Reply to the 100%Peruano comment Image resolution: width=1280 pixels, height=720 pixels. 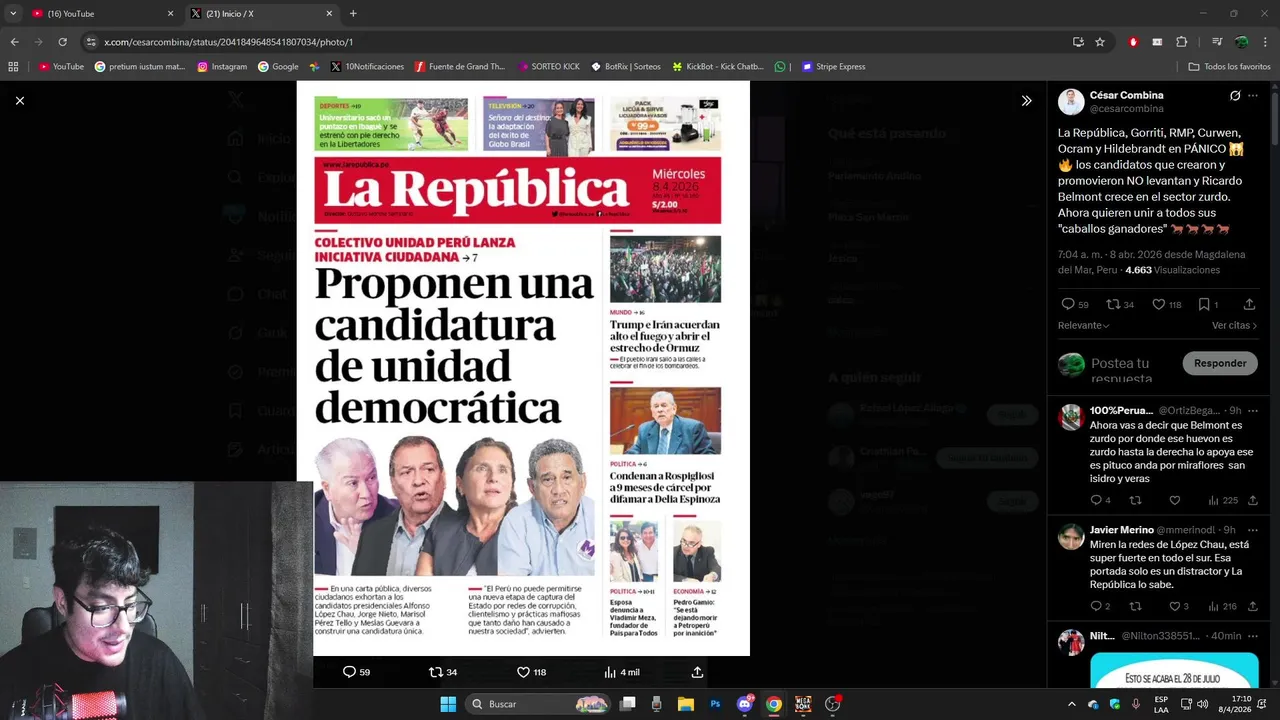[x=1096, y=500]
